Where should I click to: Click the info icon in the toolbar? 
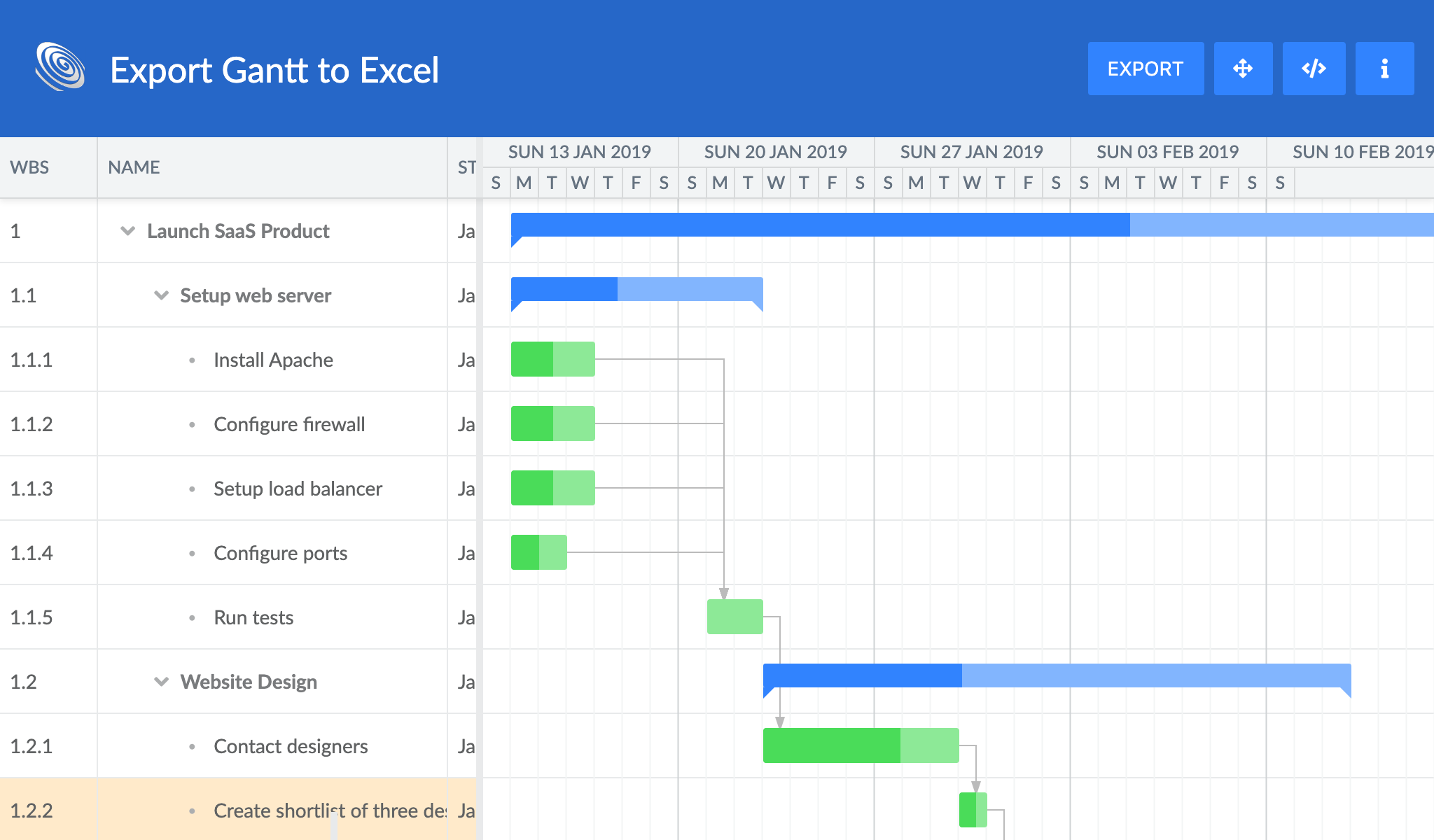1384,69
